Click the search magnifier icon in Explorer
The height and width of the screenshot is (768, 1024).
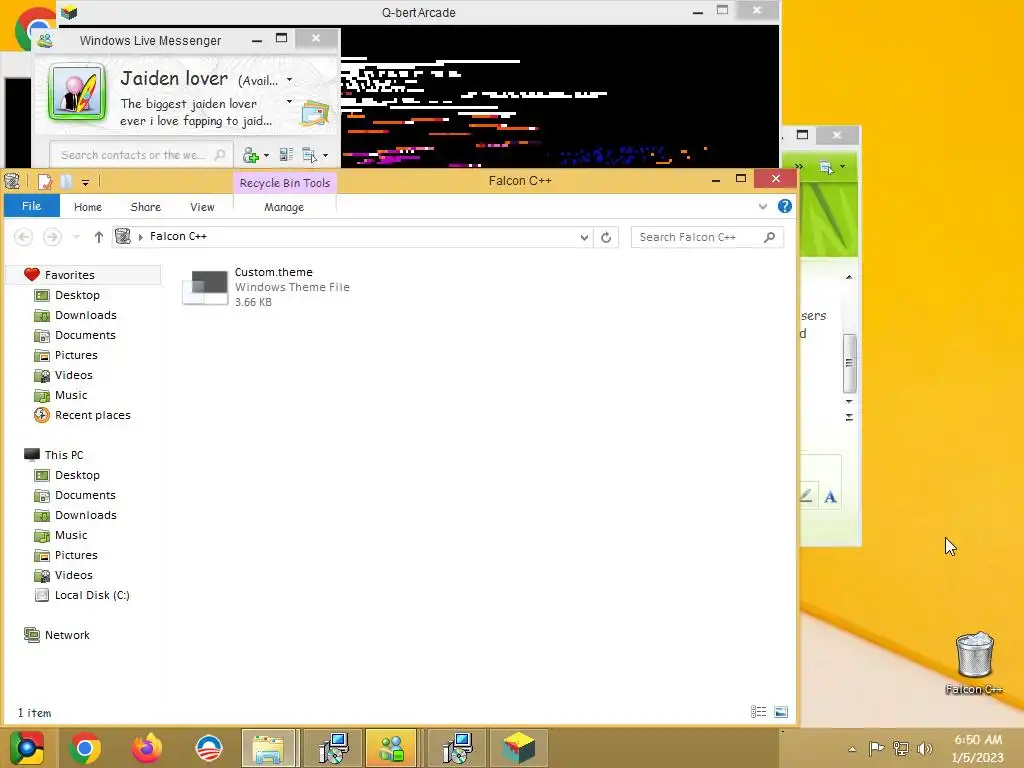click(769, 237)
